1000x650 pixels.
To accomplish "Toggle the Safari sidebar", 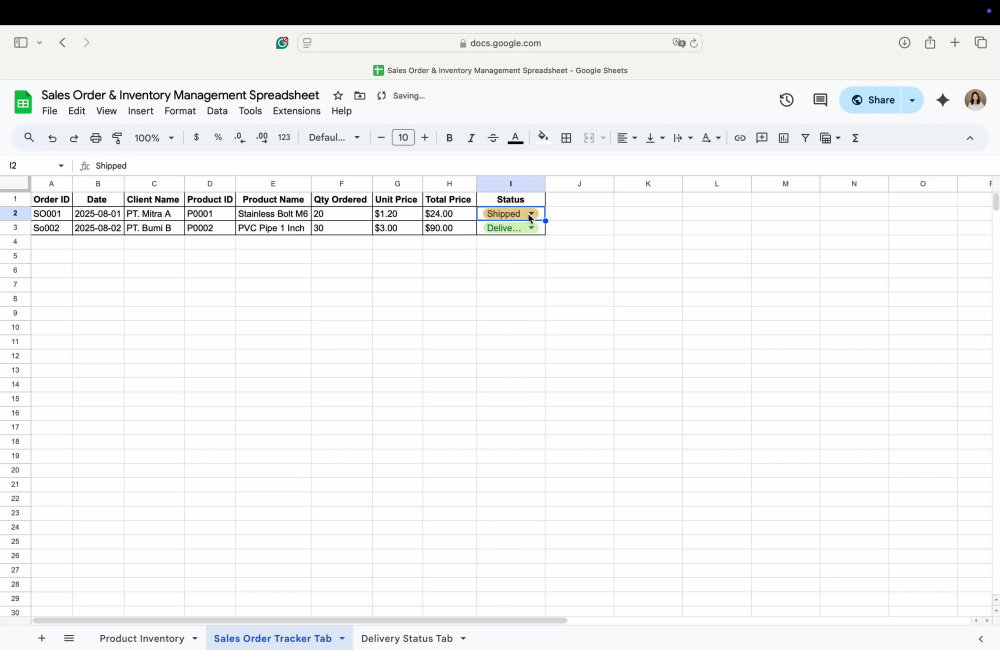I will tap(20, 43).
